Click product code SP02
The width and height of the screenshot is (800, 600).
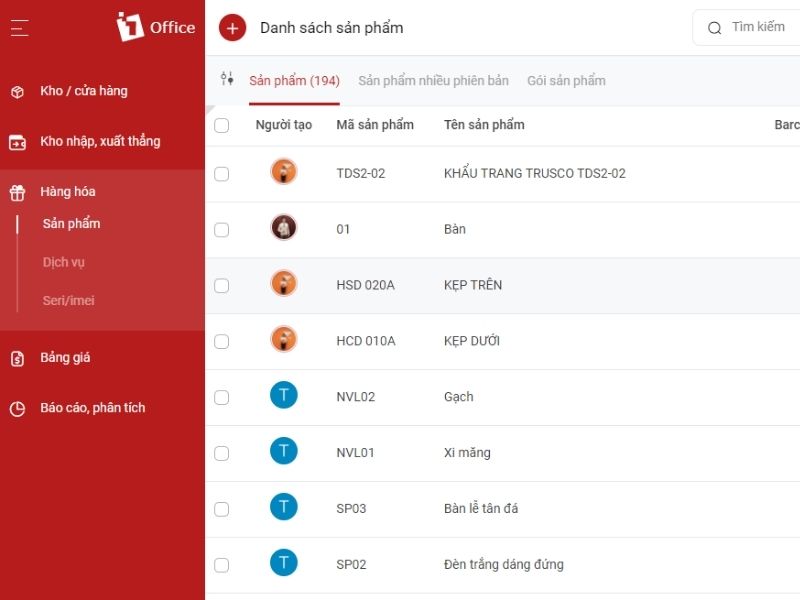[x=351, y=564]
